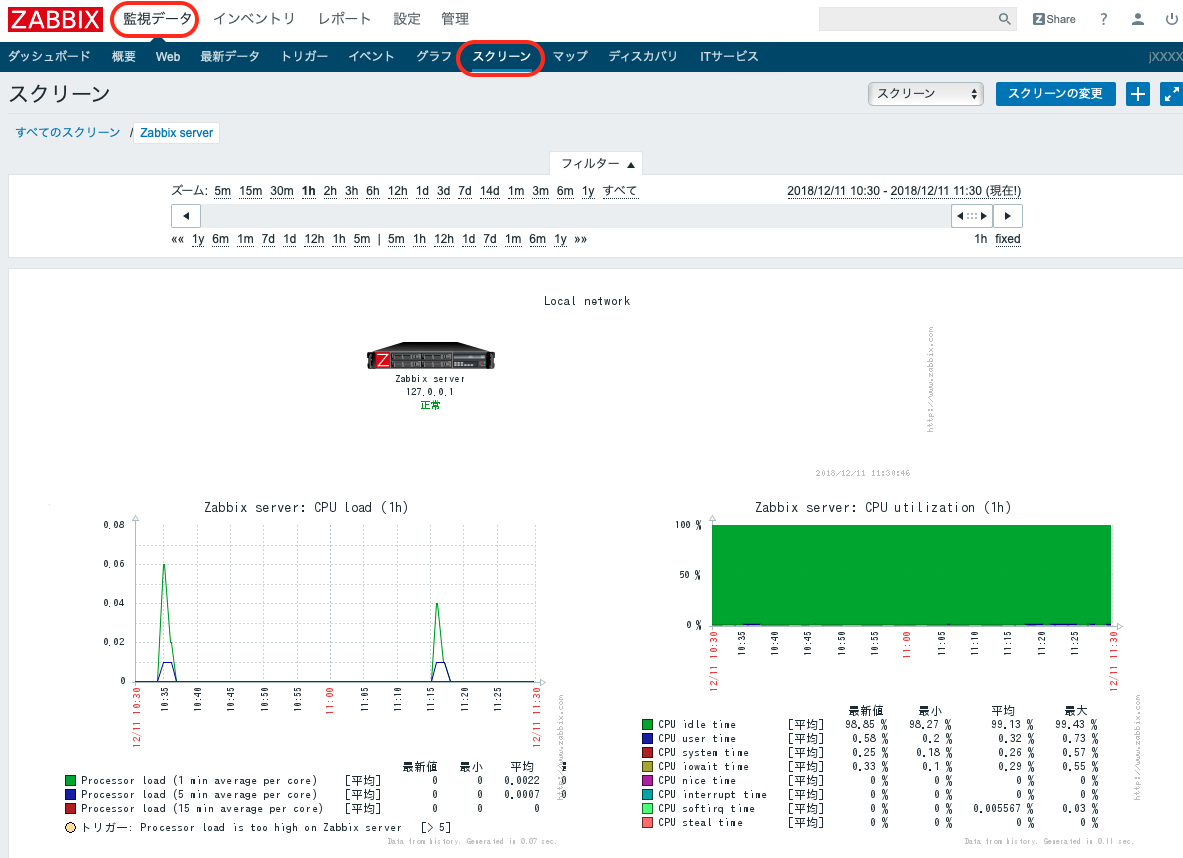Viewport: 1183px width, 858px height.
Task: Set zoom to 3h
Action: [x=351, y=191]
